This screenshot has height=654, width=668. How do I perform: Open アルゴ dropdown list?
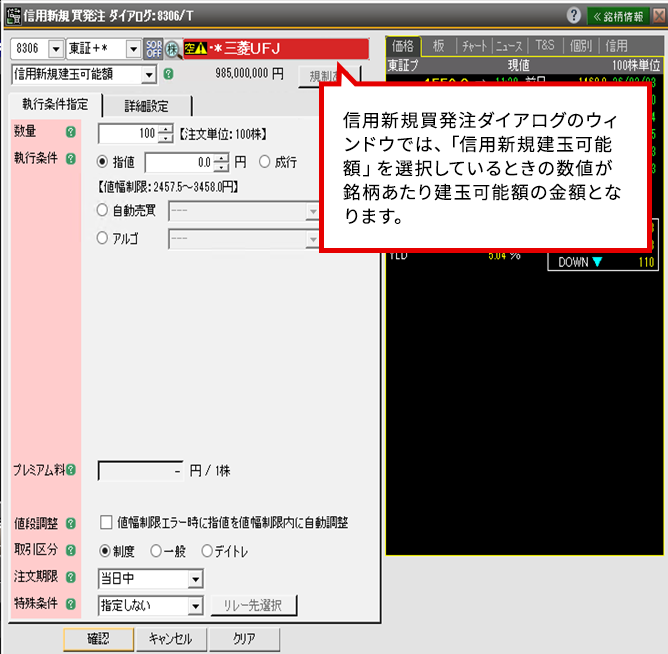(313, 239)
